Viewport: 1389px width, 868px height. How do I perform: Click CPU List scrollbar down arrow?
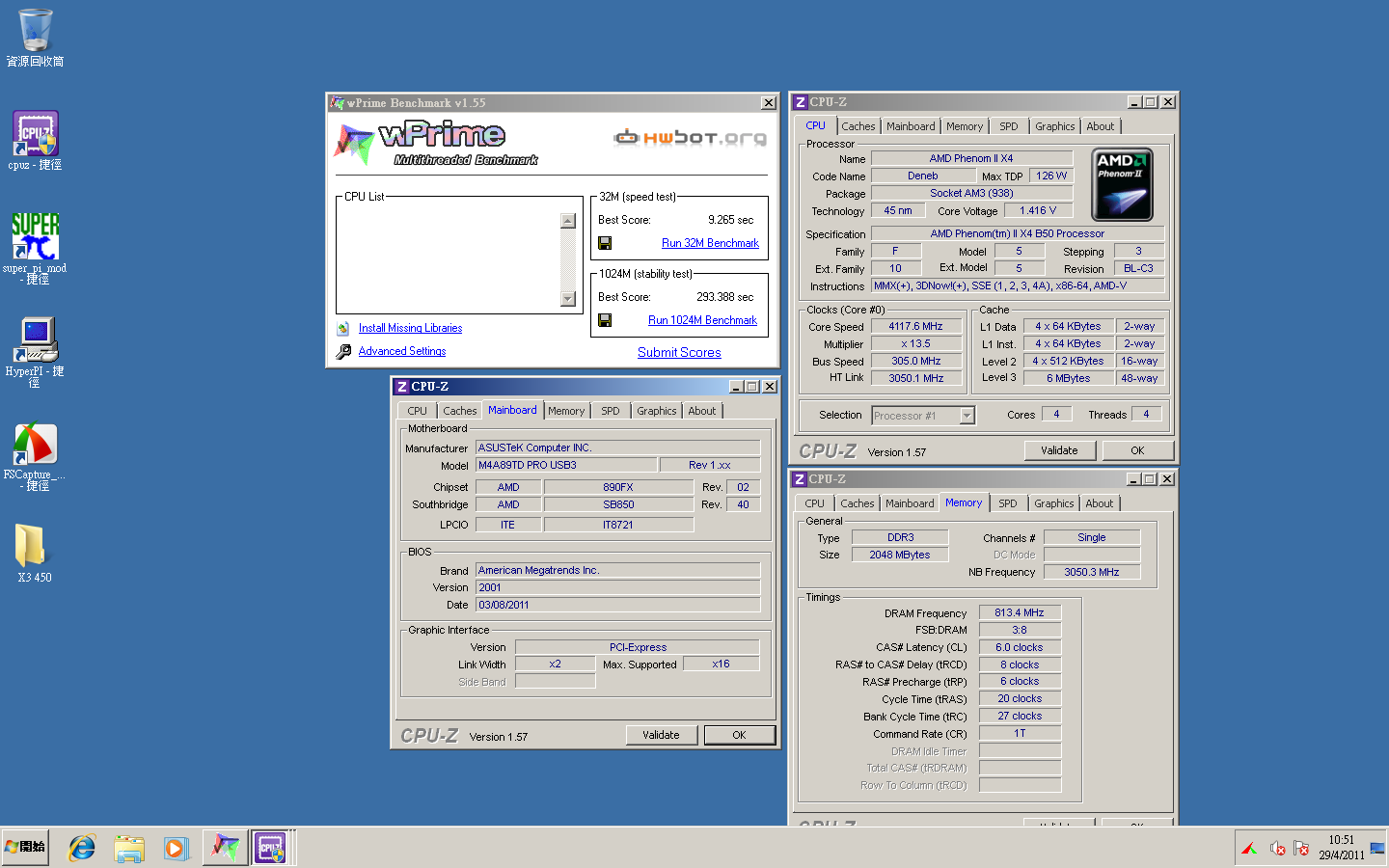(x=568, y=299)
